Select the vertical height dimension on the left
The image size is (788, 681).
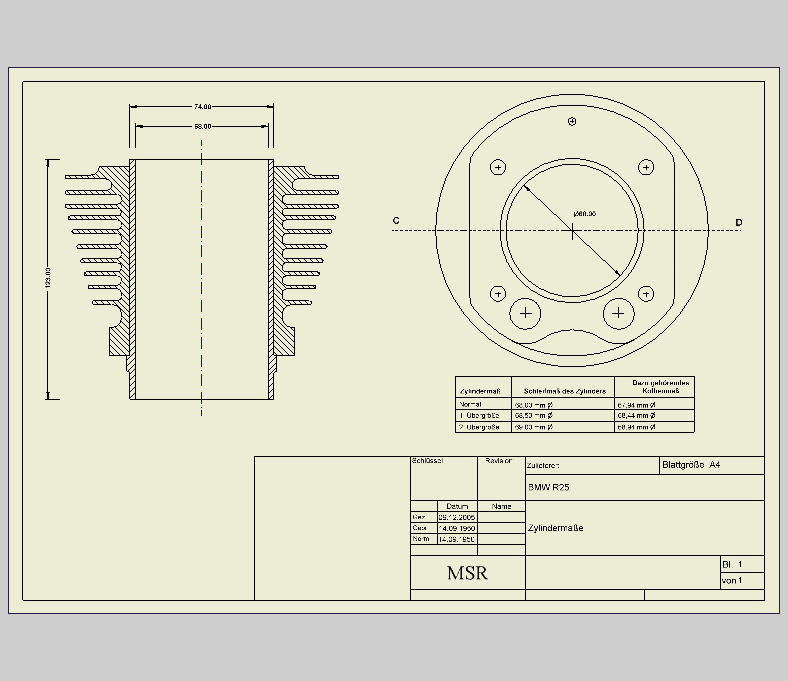pos(48,277)
